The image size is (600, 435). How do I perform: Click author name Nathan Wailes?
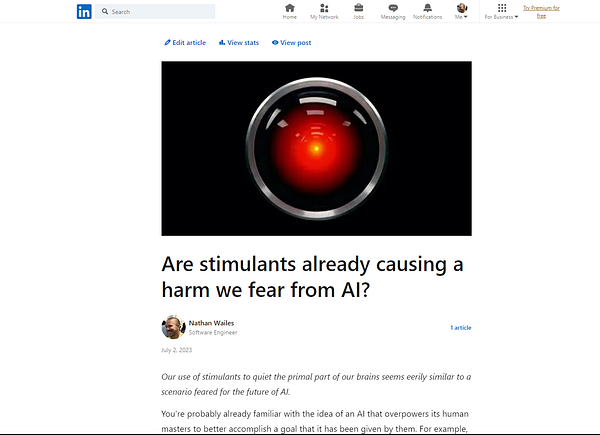pos(211,323)
